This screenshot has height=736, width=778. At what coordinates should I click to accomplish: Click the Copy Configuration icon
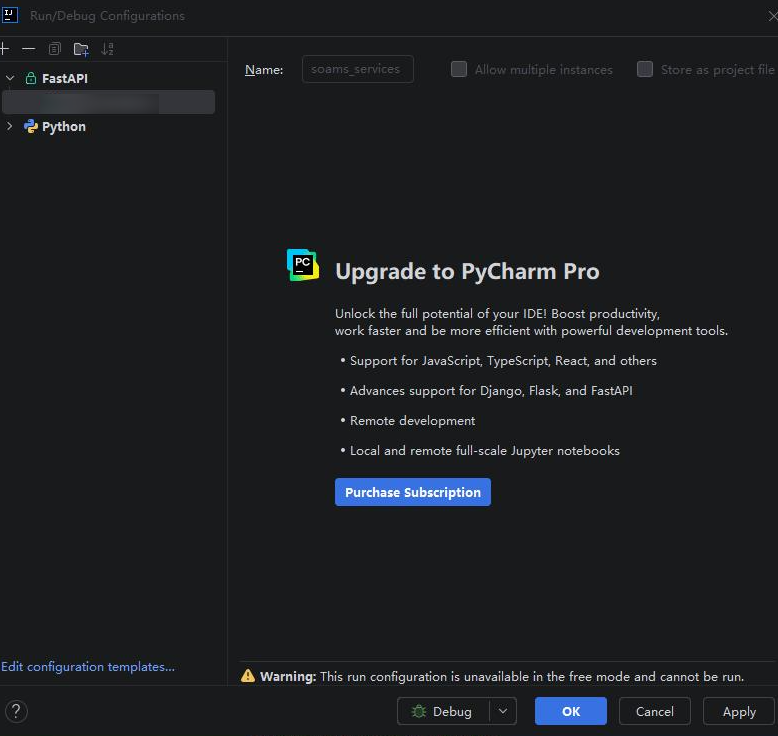coord(55,49)
